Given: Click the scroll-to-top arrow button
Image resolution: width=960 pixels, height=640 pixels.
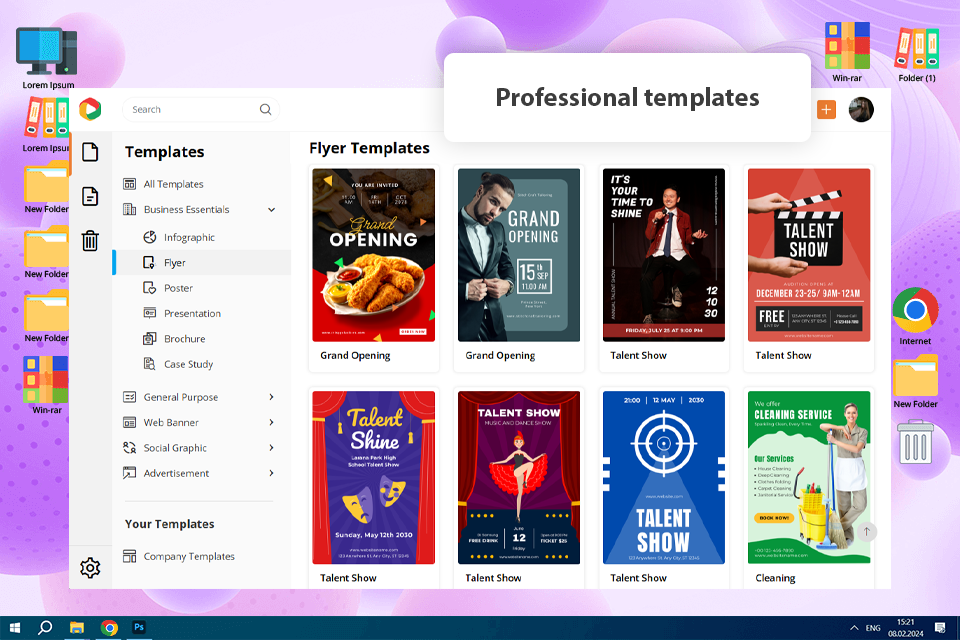Looking at the screenshot, I should [866, 532].
